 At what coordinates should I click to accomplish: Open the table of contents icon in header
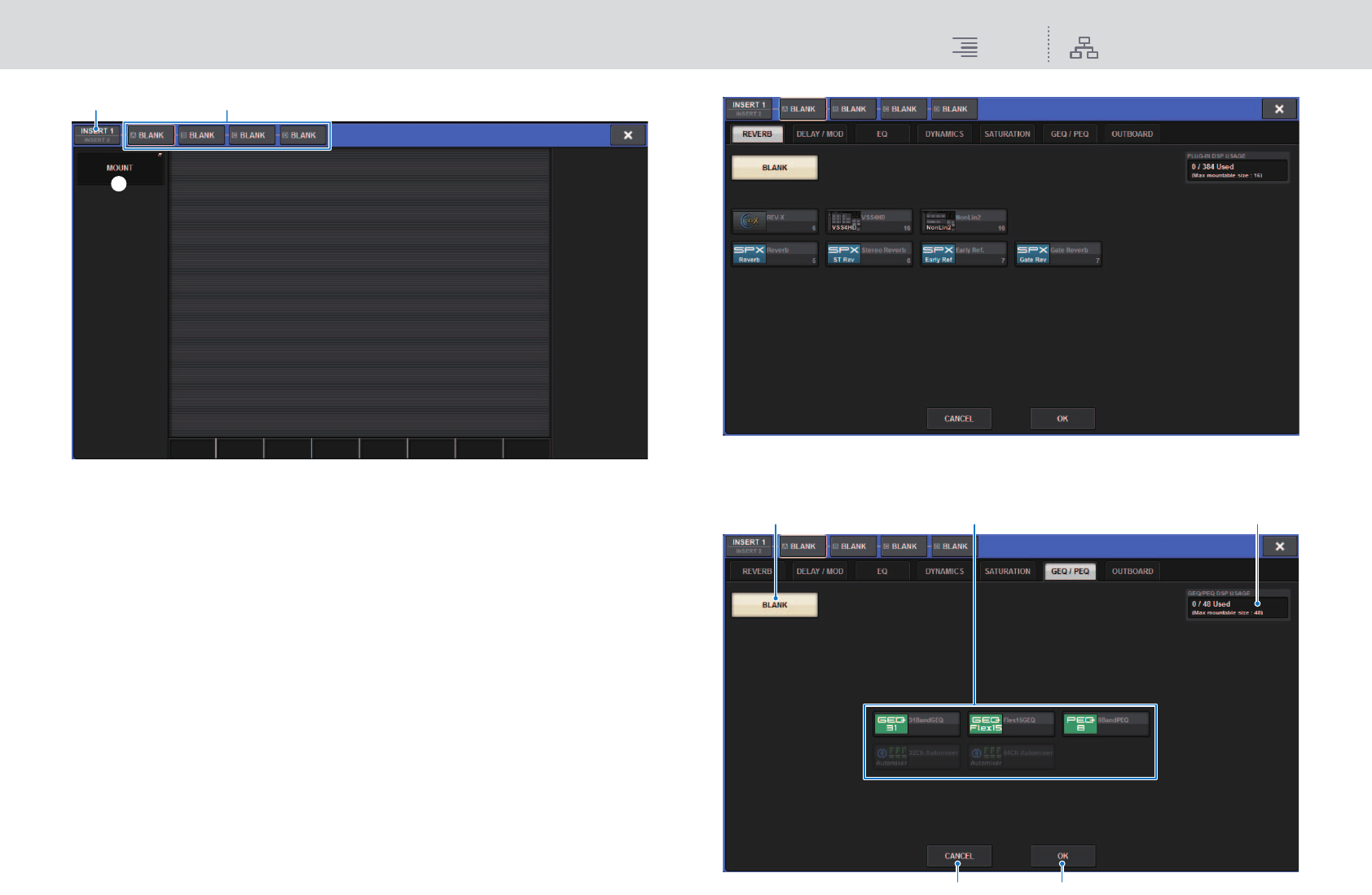click(x=965, y=47)
